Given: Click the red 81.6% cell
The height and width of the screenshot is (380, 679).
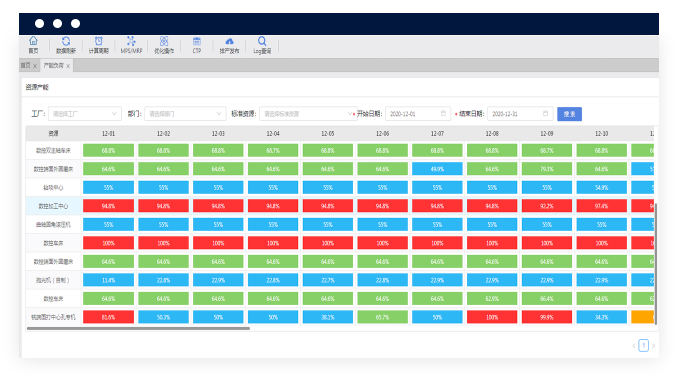Looking at the screenshot, I should point(108,317).
